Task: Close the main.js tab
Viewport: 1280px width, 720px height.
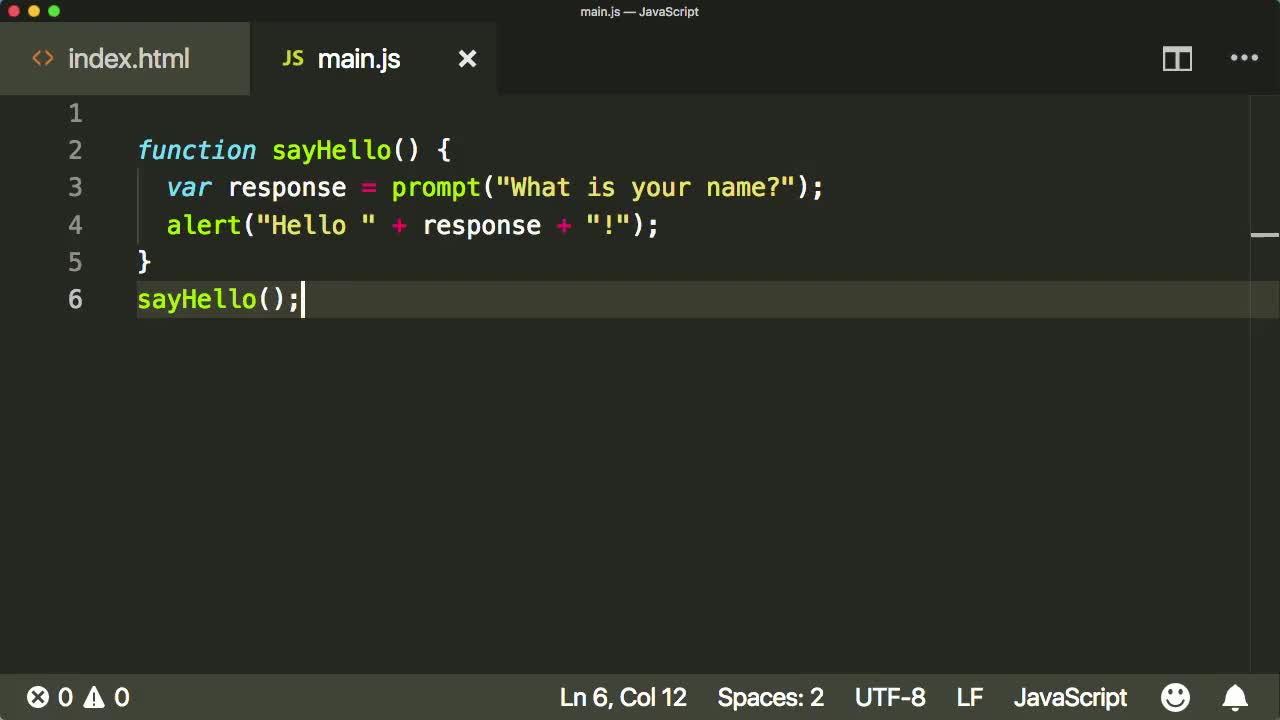Action: click(467, 59)
